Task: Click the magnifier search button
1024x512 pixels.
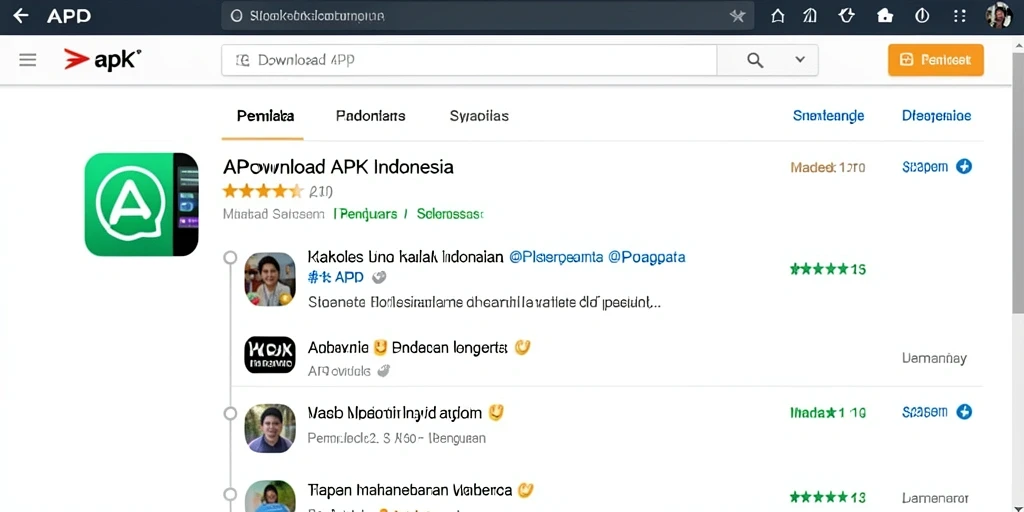Action: [755, 60]
